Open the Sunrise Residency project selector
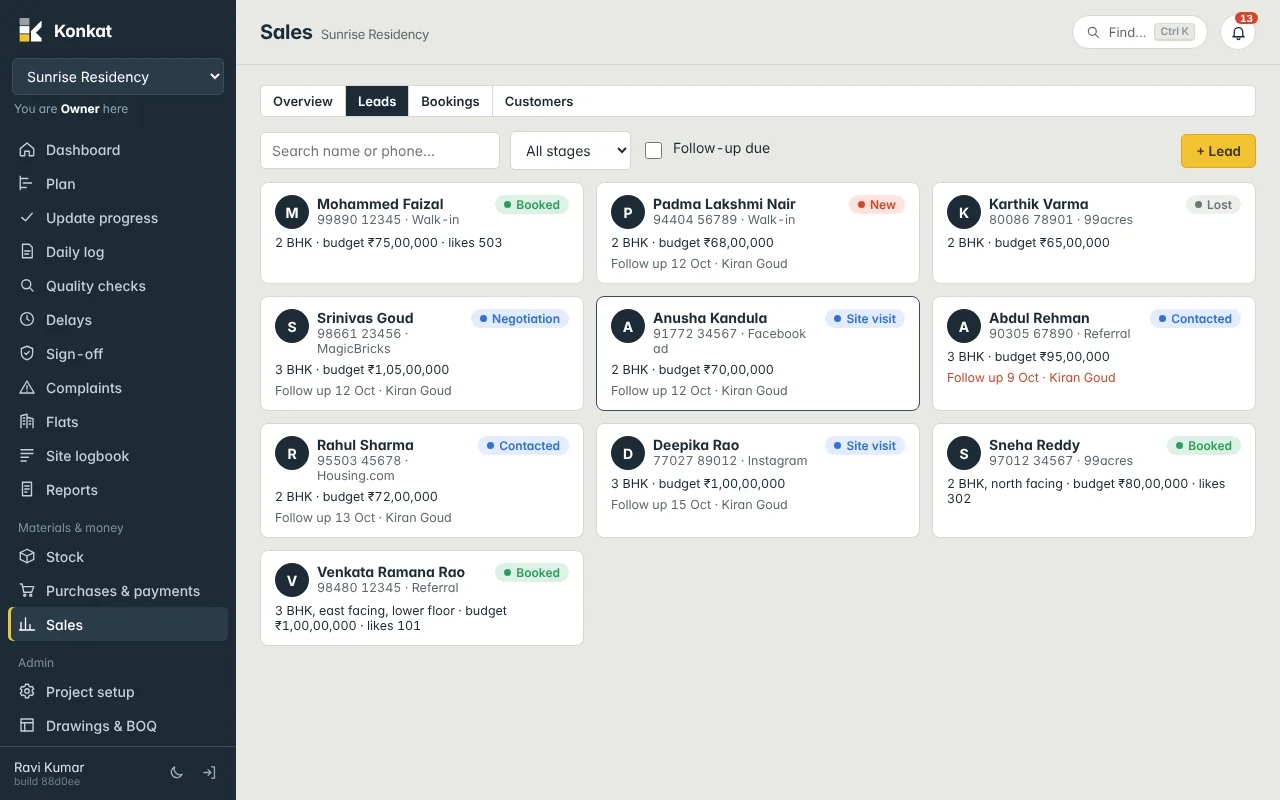 tap(118, 77)
